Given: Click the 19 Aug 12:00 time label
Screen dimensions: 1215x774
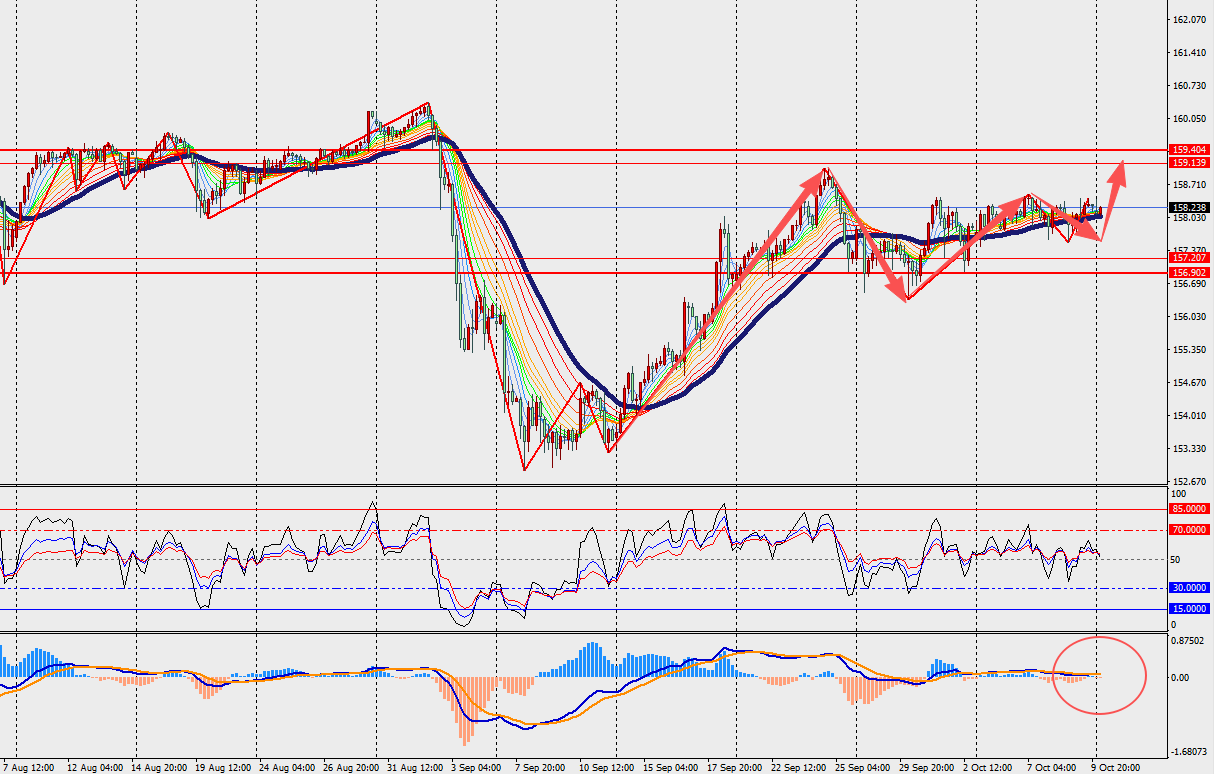Looking at the screenshot, I should (221, 767).
